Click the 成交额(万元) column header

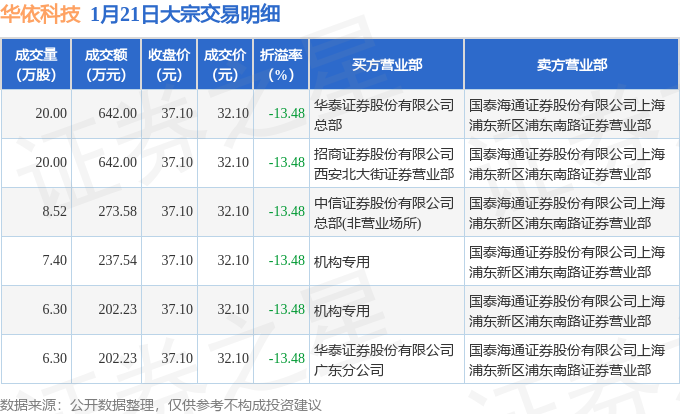(106, 65)
